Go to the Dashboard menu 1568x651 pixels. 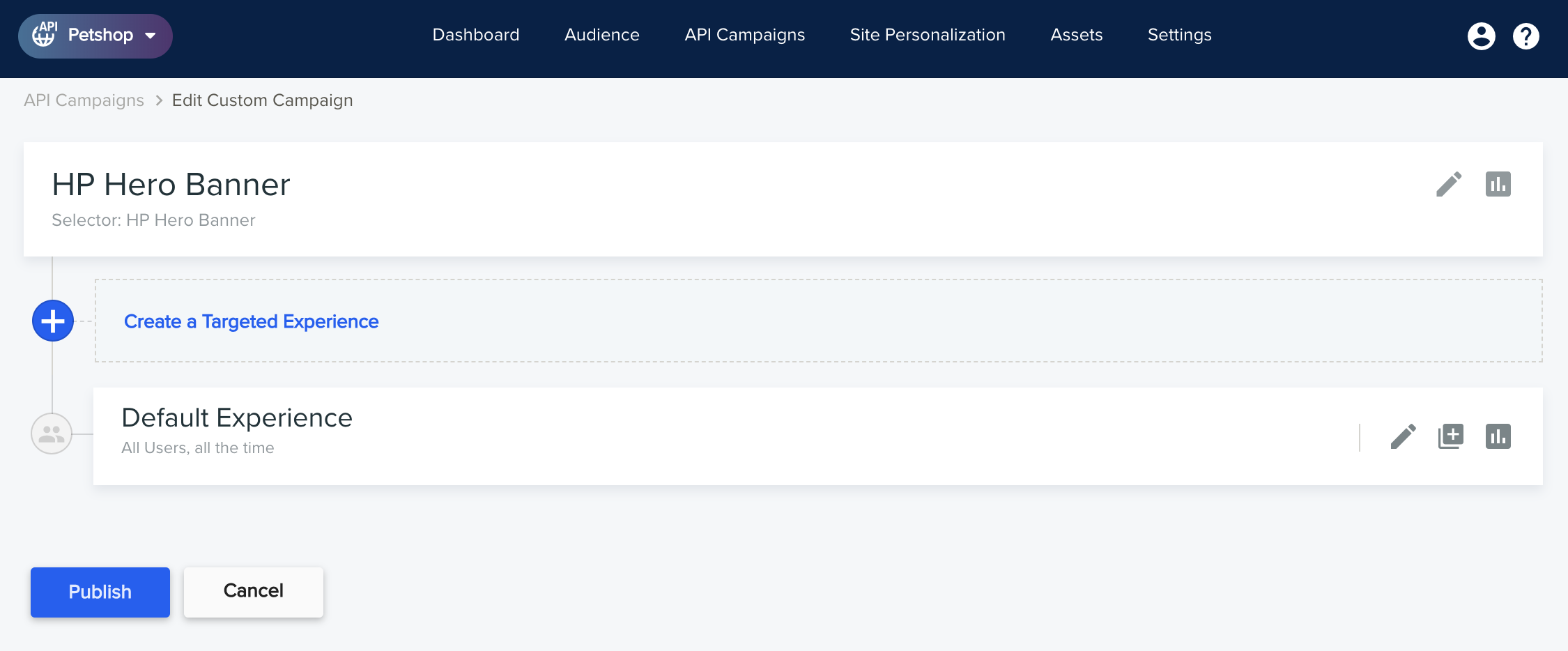click(x=476, y=35)
